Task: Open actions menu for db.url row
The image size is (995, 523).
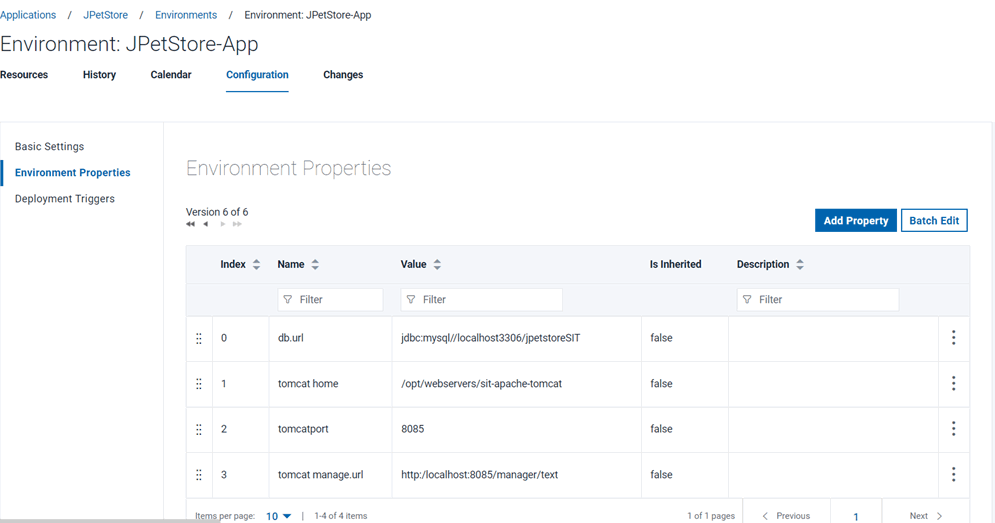Action: tap(953, 338)
